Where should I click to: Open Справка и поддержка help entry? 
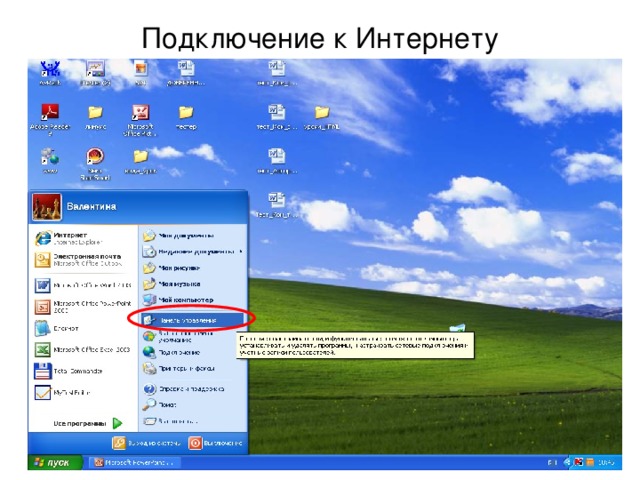click(184, 389)
